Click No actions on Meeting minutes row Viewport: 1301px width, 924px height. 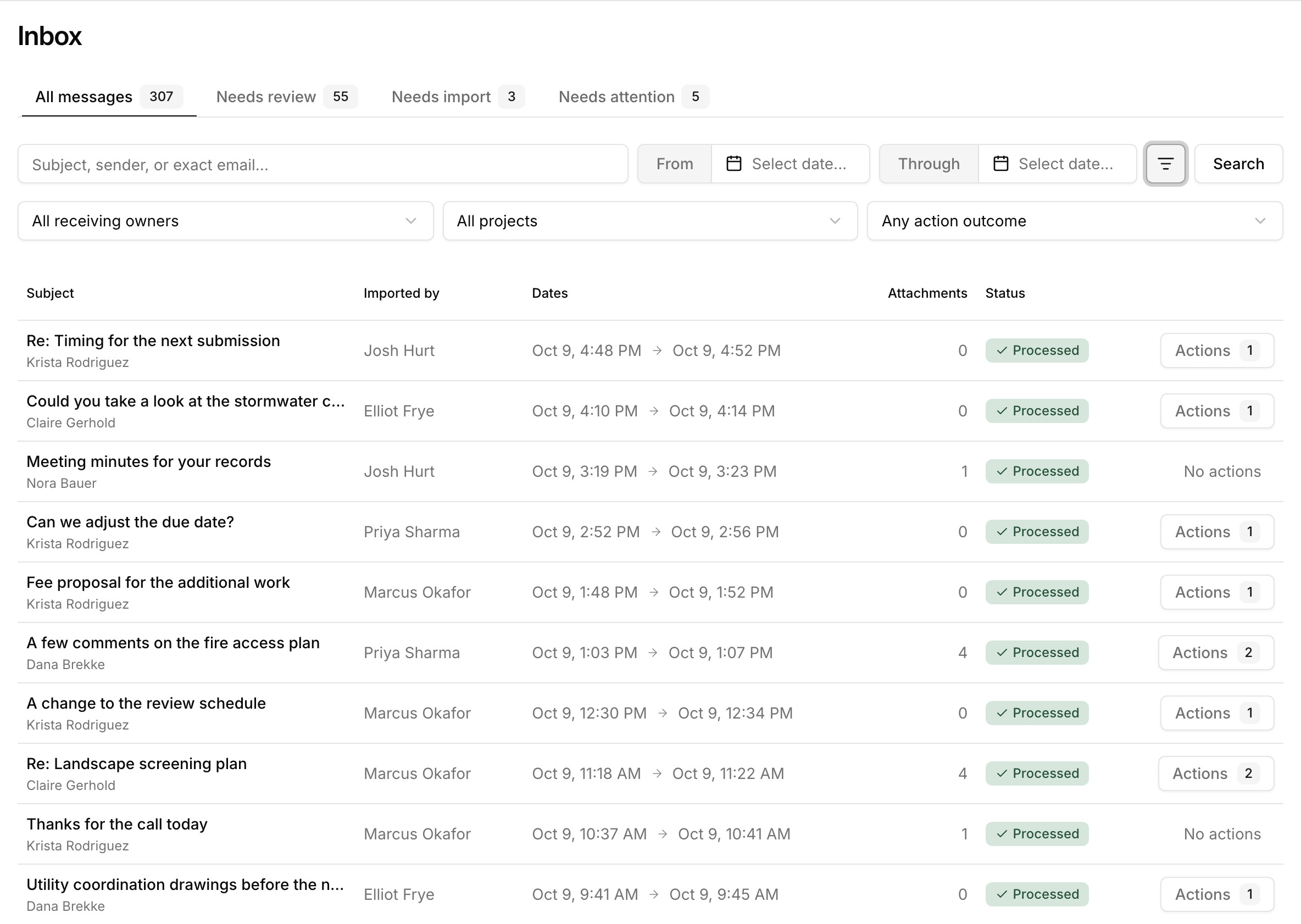coord(1222,471)
